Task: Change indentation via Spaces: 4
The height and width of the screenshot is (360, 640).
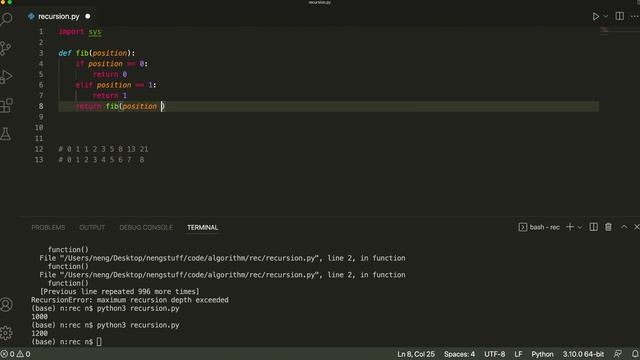Action: pos(459,354)
